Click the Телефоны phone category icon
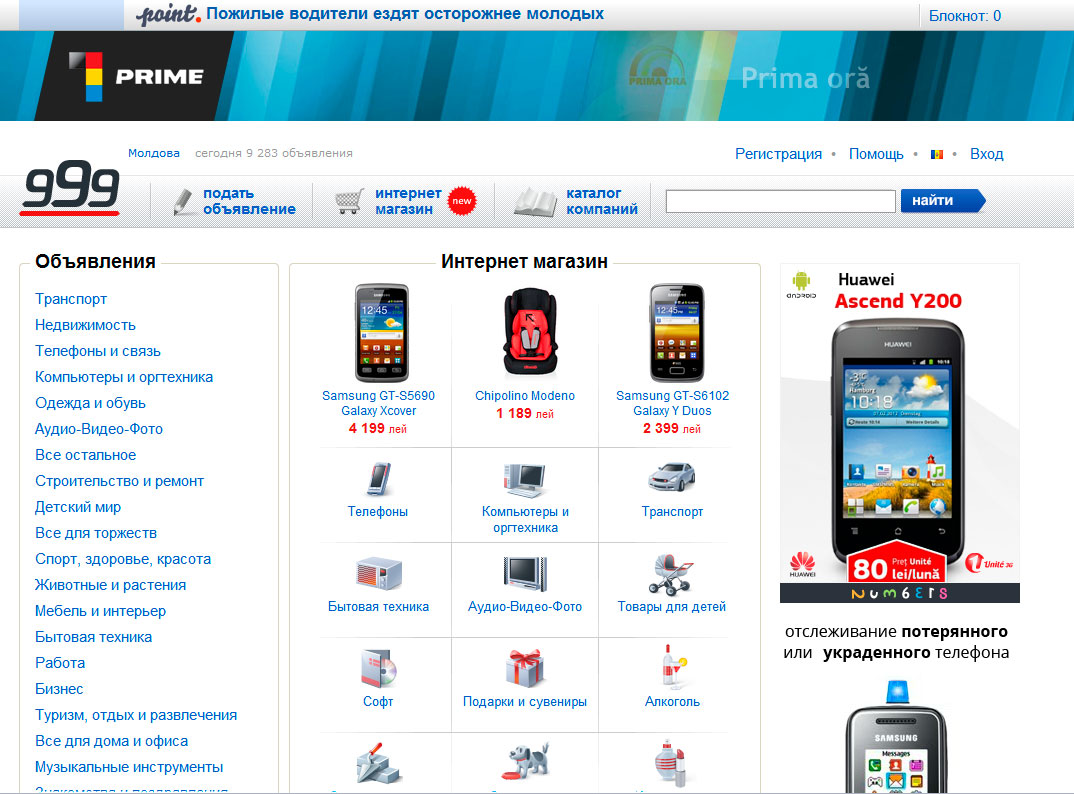Image resolution: width=1074 pixels, height=794 pixels. pyautogui.click(x=378, y=478)
